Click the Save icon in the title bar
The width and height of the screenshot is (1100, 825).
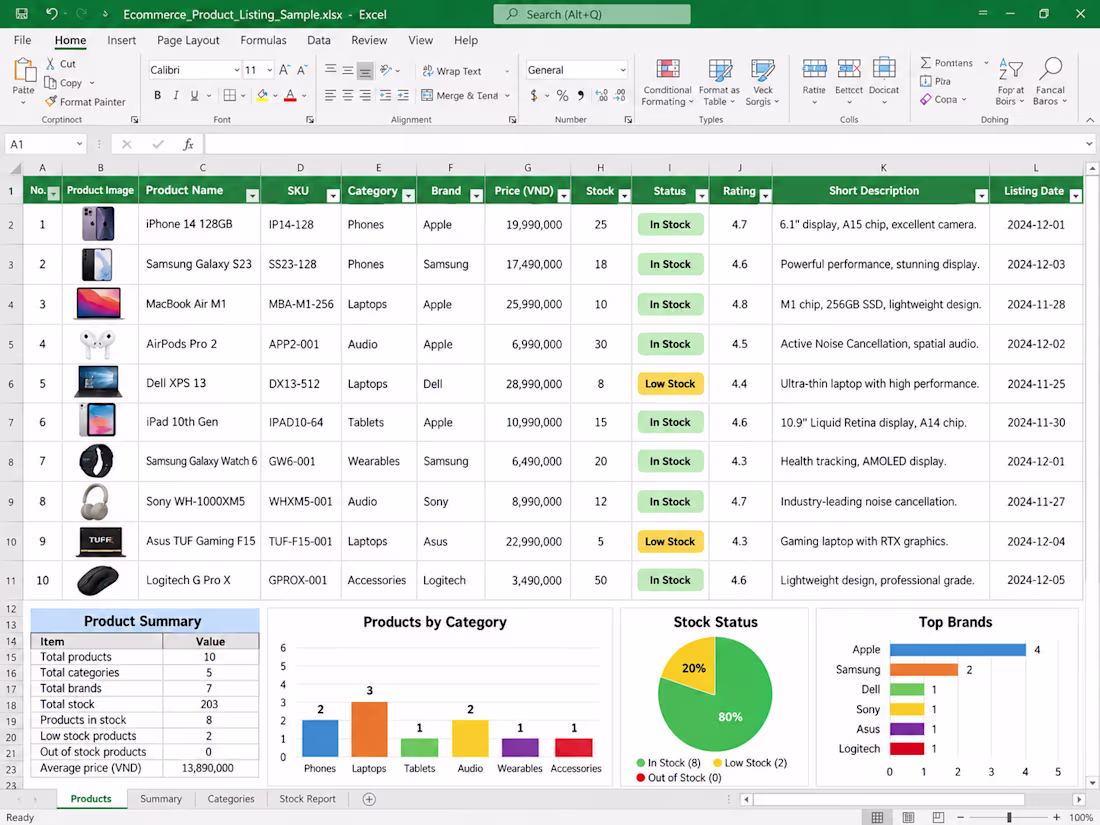point(21,14)
